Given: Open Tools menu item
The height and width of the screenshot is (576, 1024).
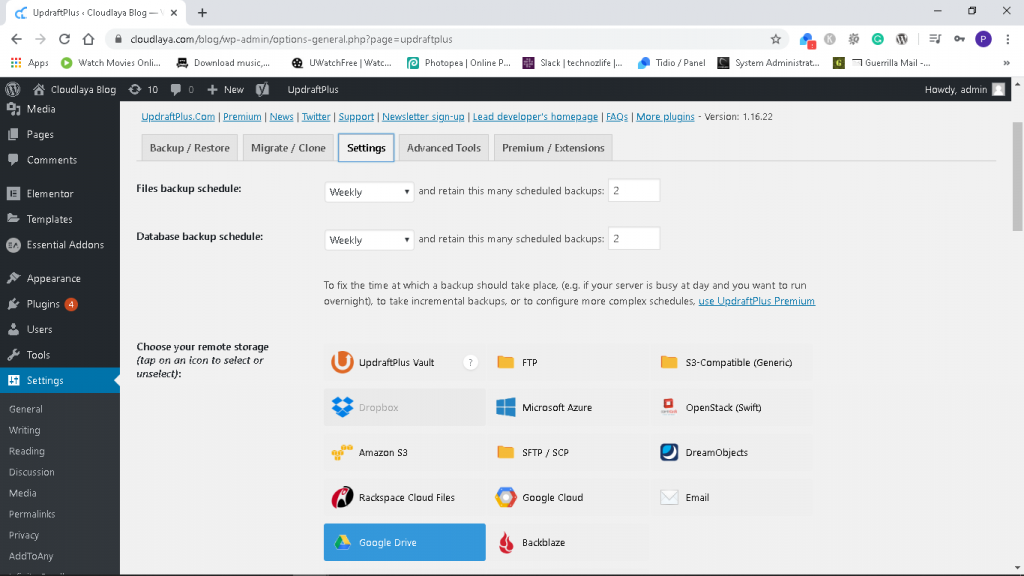Looking at the screenshot, I should (x=60, y=355).
